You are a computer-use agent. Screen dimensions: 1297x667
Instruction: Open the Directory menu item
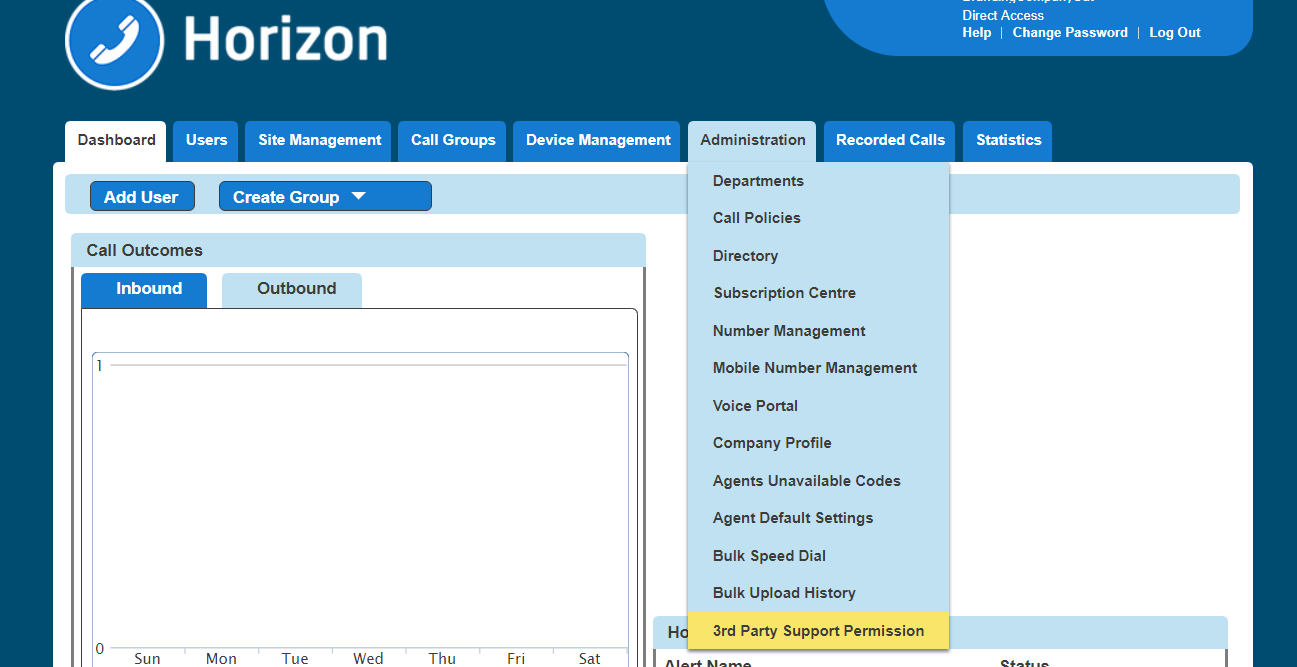[818, 256]
